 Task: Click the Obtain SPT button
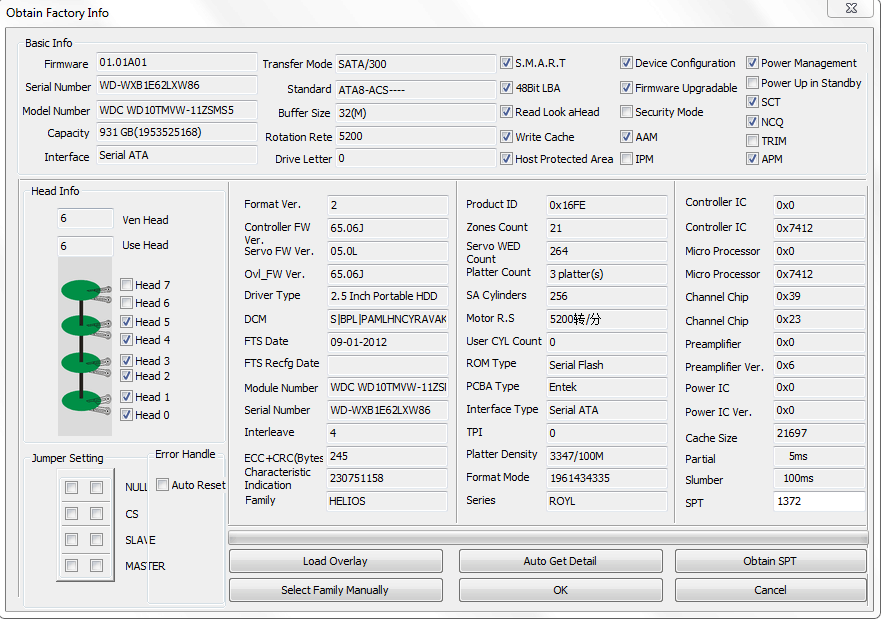click(770, 561)
